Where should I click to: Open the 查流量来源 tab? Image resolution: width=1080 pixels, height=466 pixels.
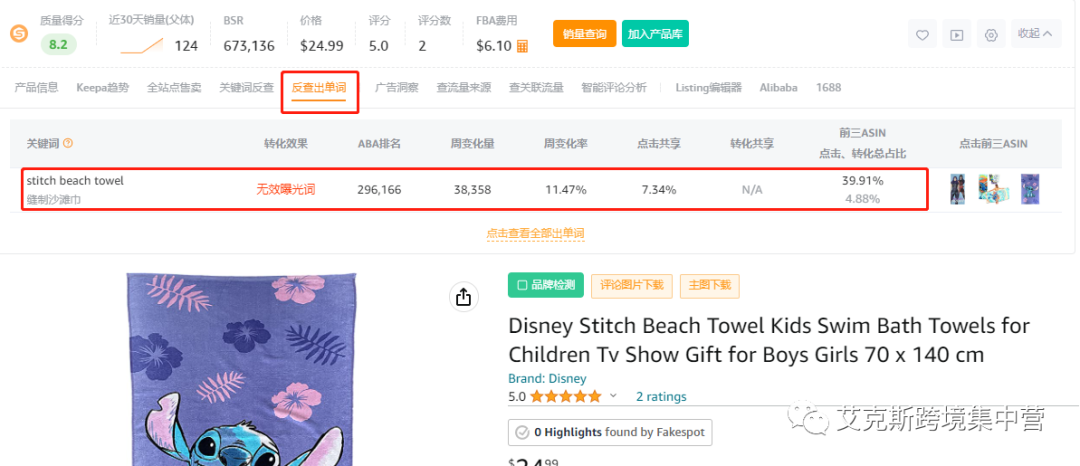(464, 87)
